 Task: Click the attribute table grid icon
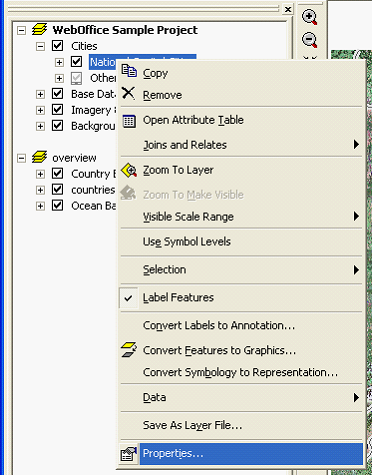129,121
